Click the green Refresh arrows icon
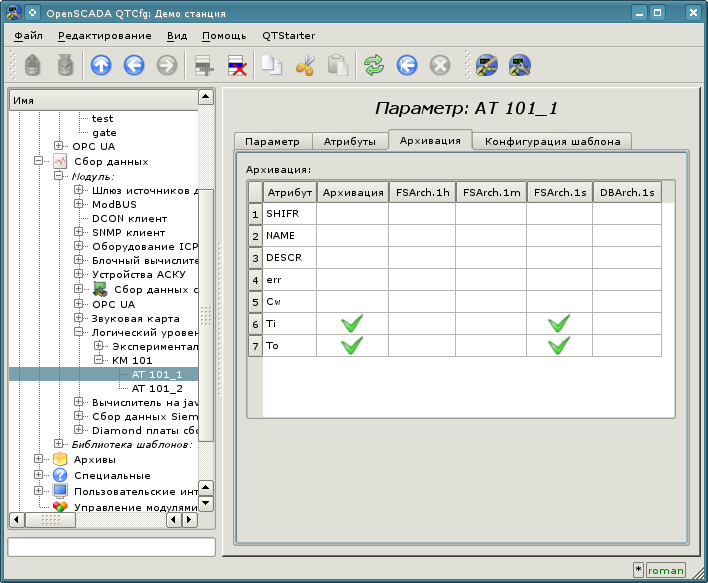This screenshot has height=583, width=708. click(x=374, y=66)
